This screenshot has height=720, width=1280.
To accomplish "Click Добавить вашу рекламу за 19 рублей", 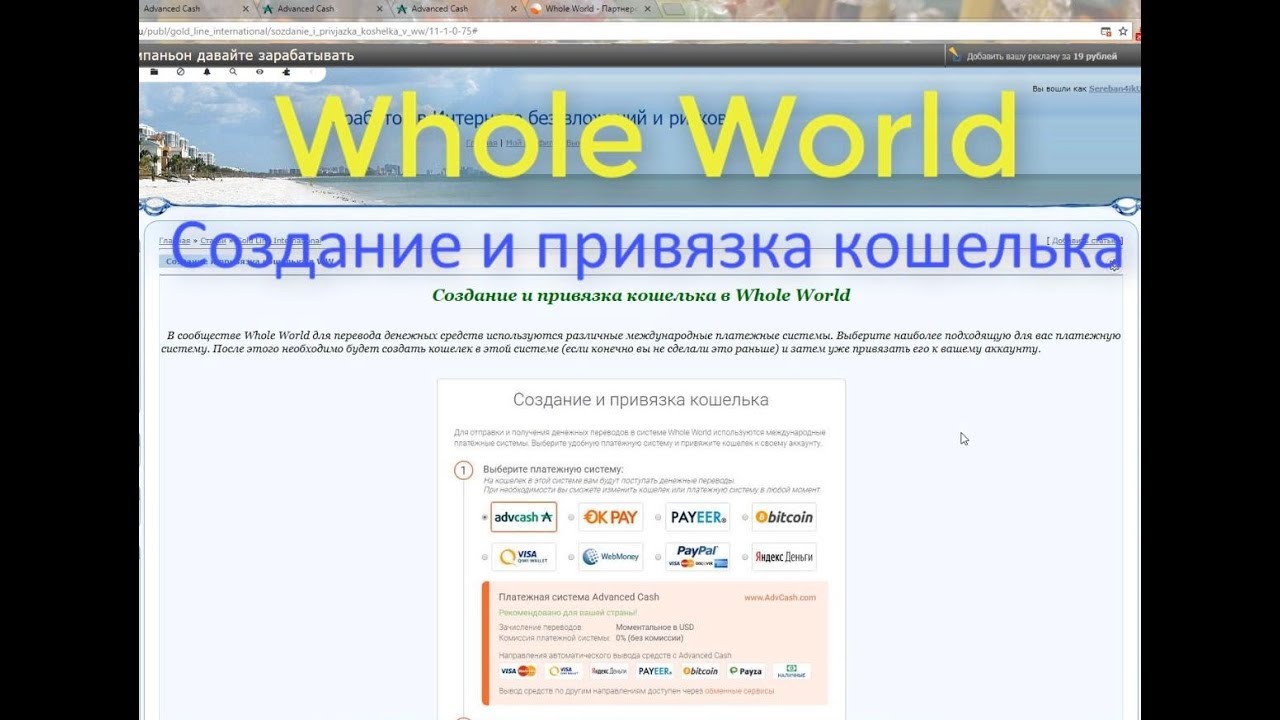I will (x=1042, y=56).
